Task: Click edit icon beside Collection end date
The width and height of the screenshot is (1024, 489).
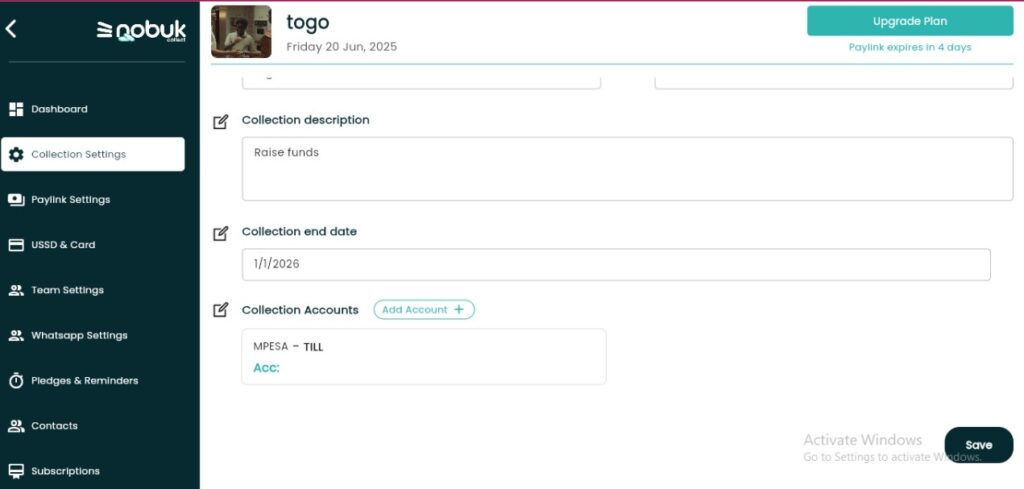Action: tap(221, 233)
